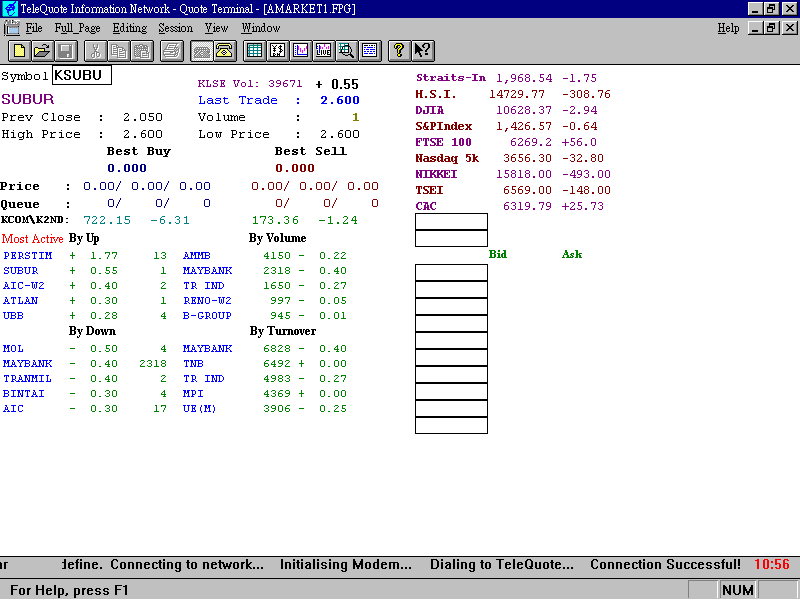Click the CAC index label
The image size is (800, 600).
[x=426, y=206]
